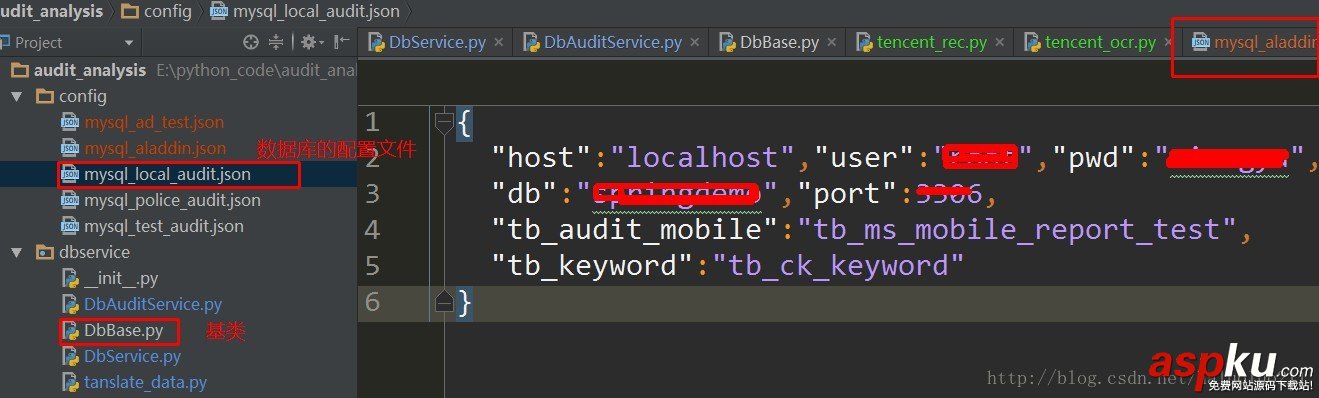1319x398 pixels.
Task: Open mysql_ad_test.json in the tree
Action: (x=154, y=123)
